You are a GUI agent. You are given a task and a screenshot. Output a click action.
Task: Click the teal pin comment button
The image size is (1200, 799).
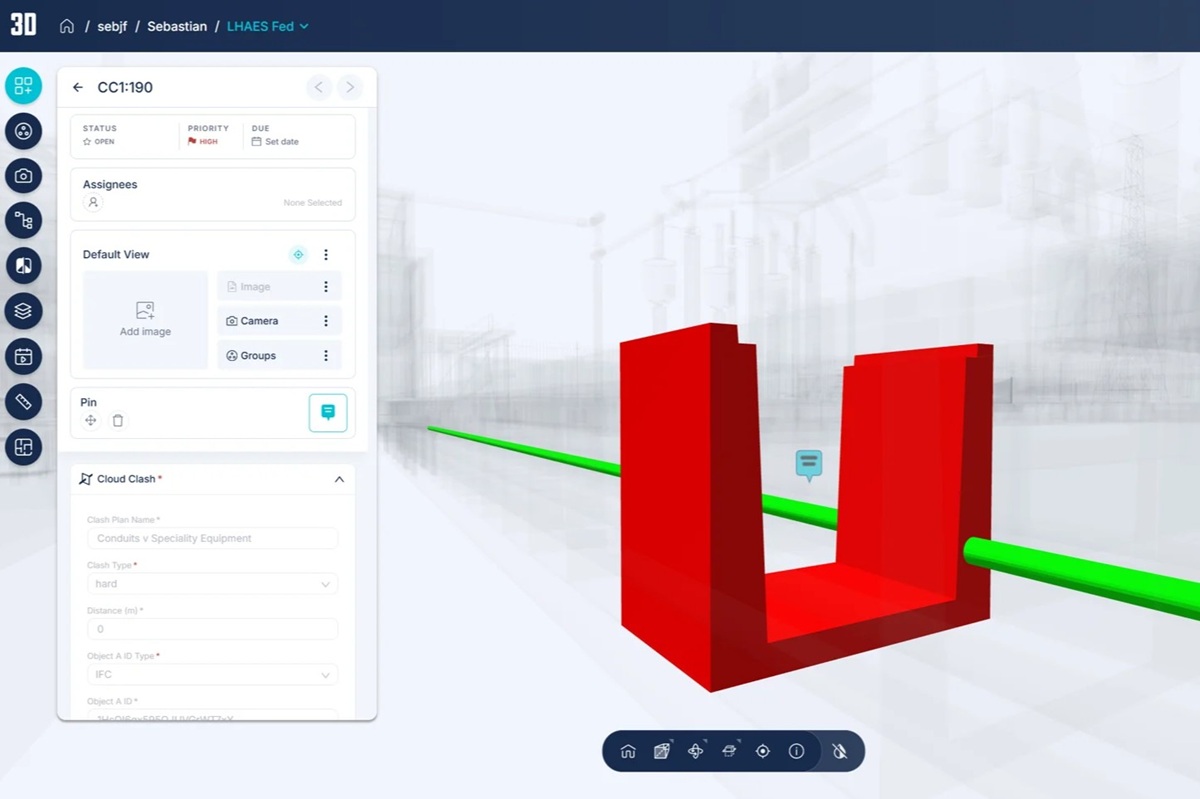[328, 413]
